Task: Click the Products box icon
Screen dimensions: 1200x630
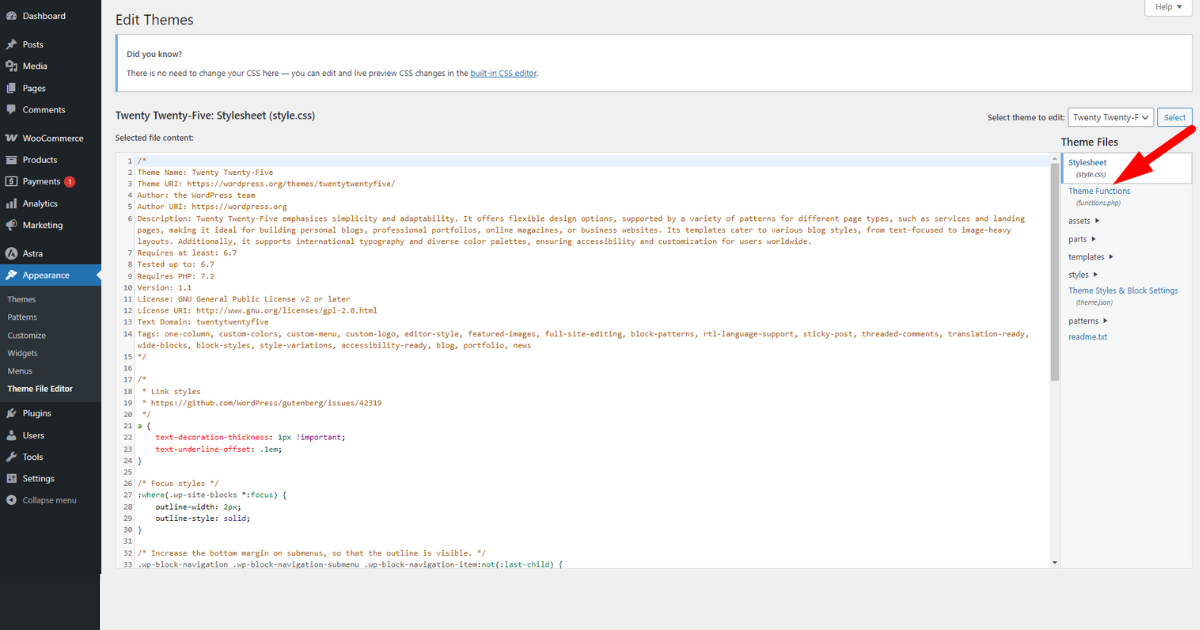Action: tap(11, 160)
